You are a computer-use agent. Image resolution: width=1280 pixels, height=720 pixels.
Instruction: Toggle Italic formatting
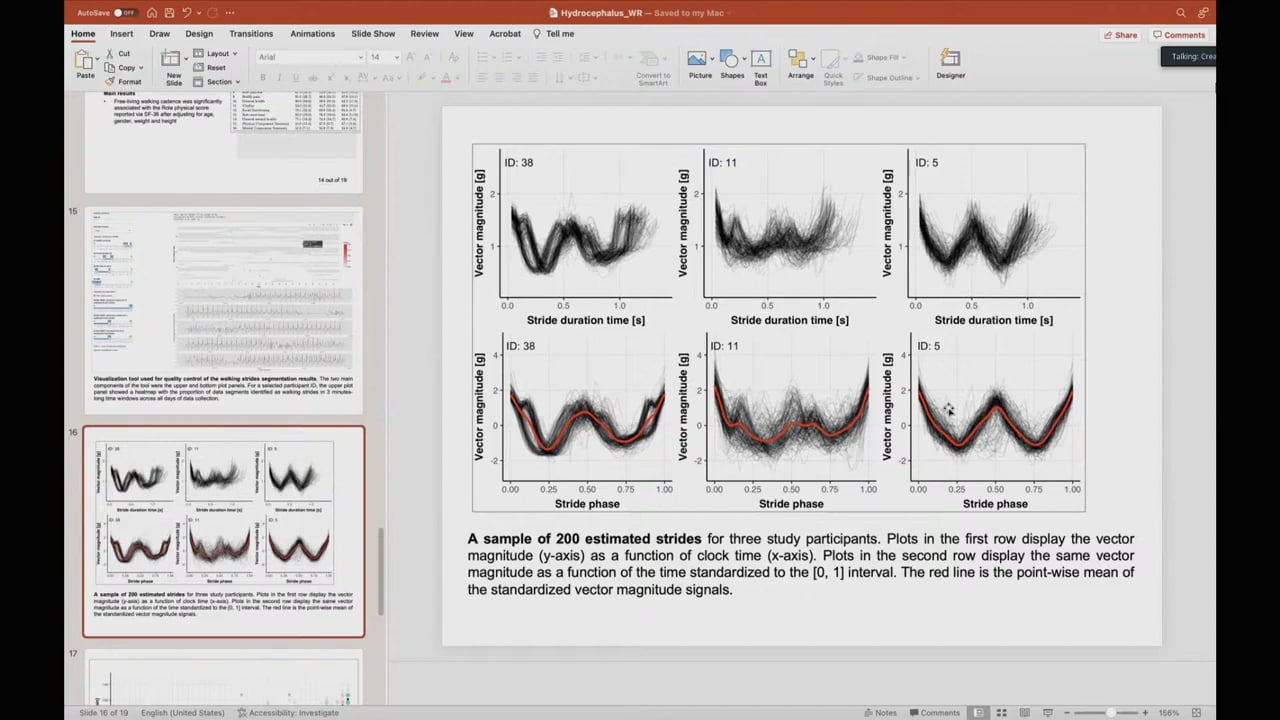point(279,77)
